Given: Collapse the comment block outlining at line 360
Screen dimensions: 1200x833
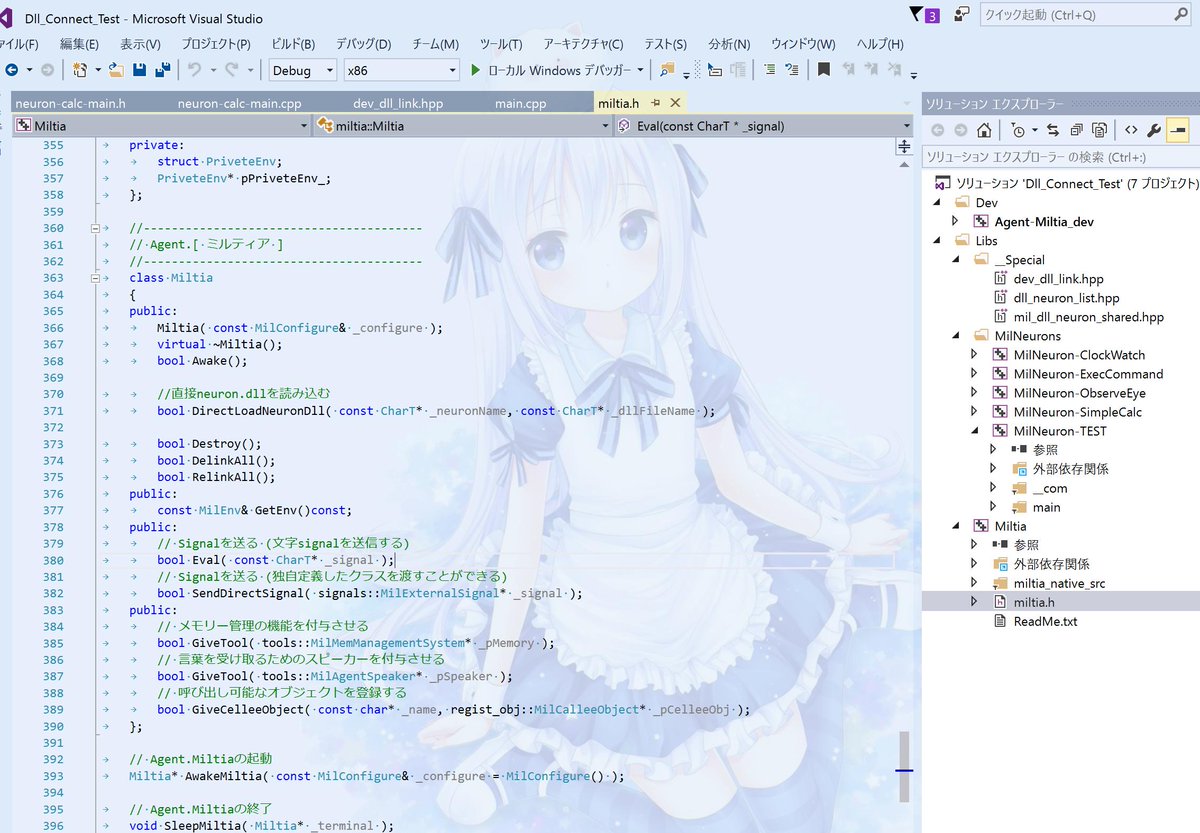Looking at the screenshot, I should pos(96,228).
